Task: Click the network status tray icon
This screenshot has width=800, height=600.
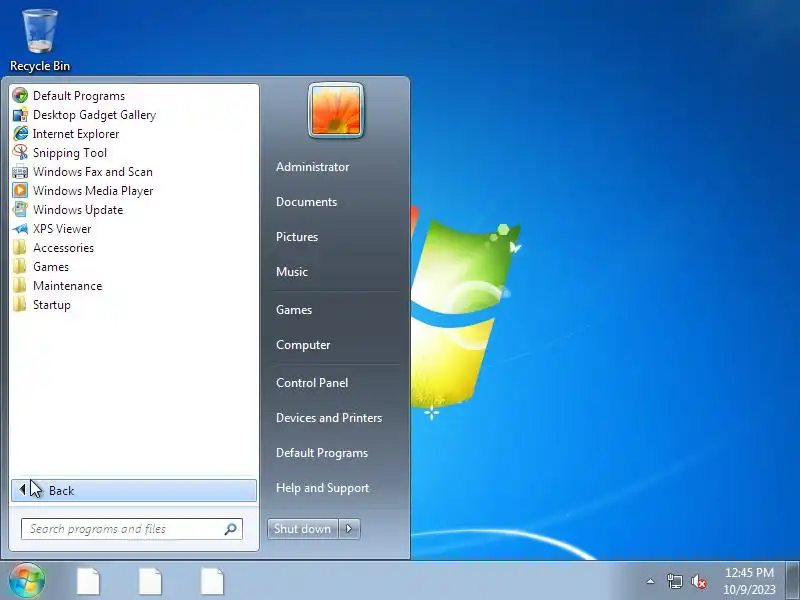Action: coord(674,581)
